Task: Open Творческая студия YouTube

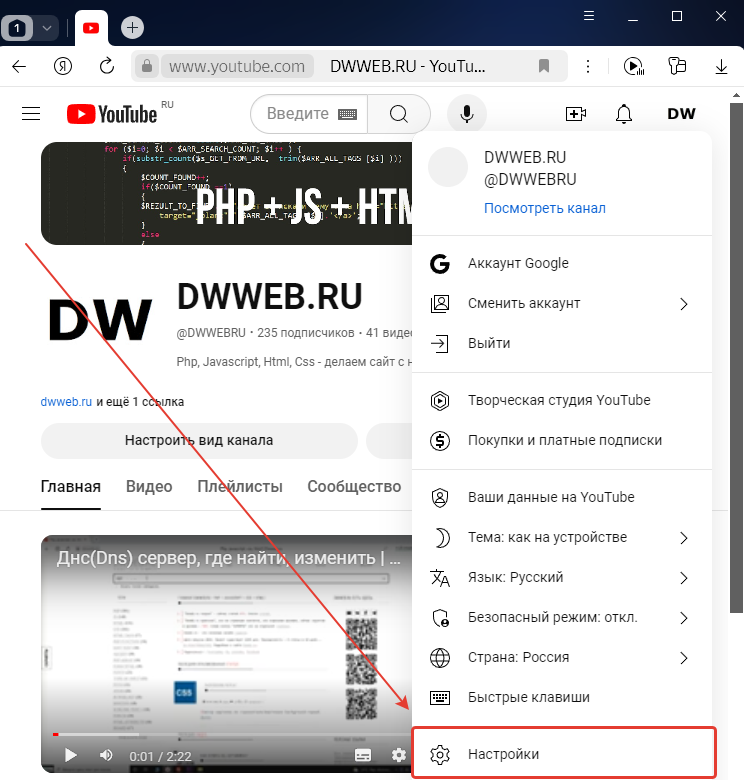Action: [562, 400]
